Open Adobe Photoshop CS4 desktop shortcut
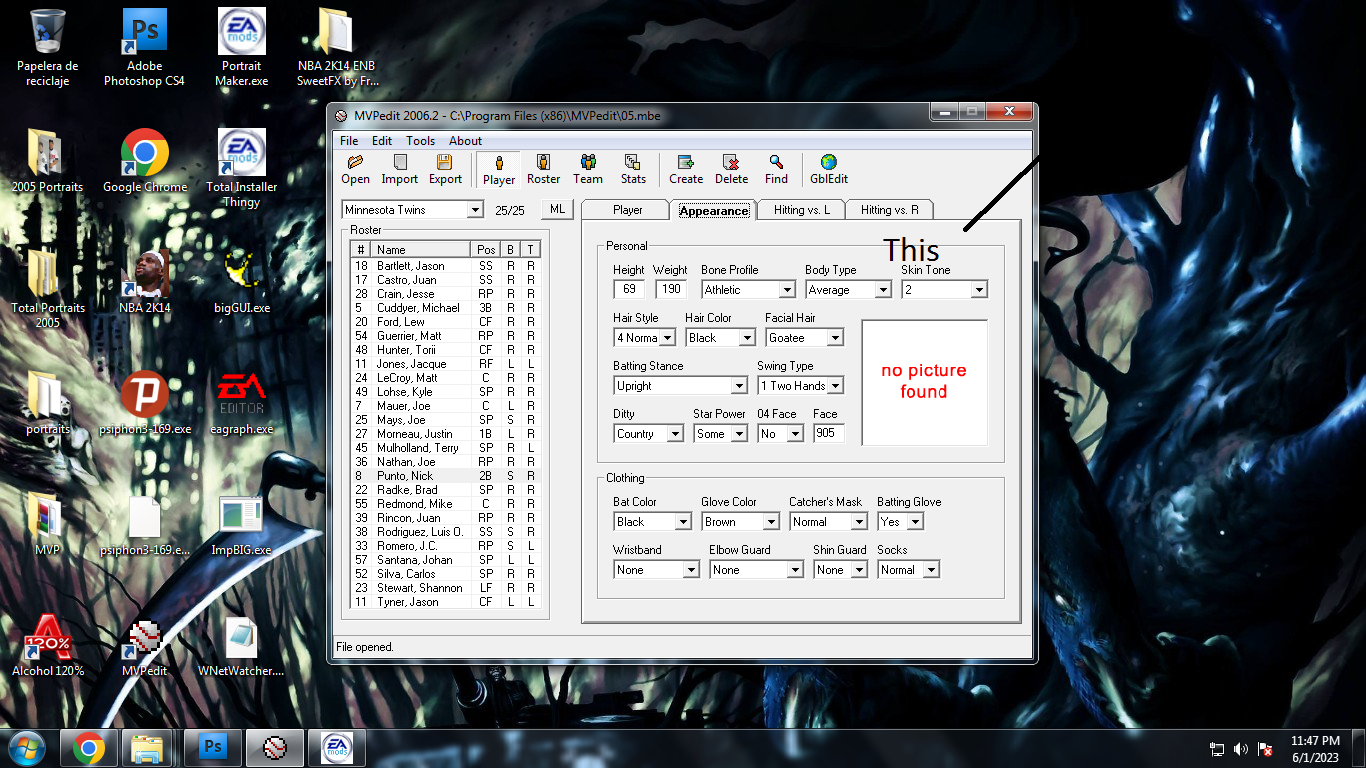This screenshot has height=768, width=1366. click(x=144, y=48)
